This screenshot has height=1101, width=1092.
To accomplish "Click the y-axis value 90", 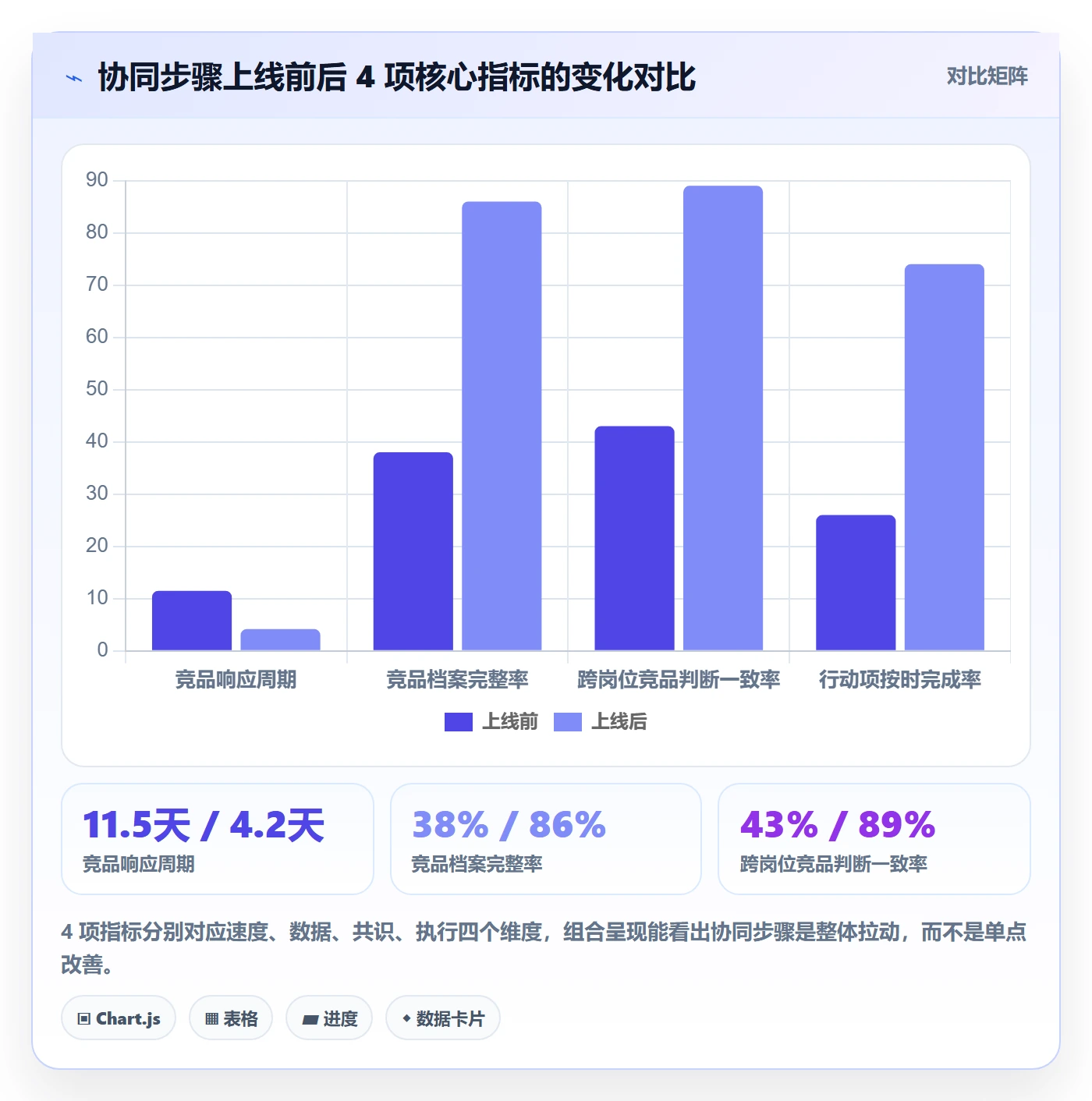I will click(97, 180).
